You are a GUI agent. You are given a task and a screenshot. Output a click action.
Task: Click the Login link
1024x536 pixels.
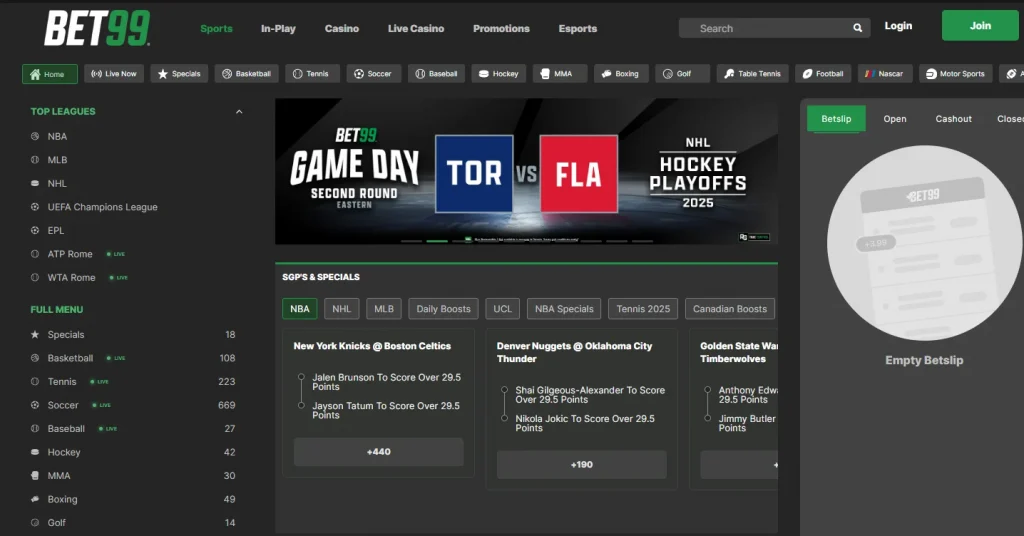tap(898, 26)
